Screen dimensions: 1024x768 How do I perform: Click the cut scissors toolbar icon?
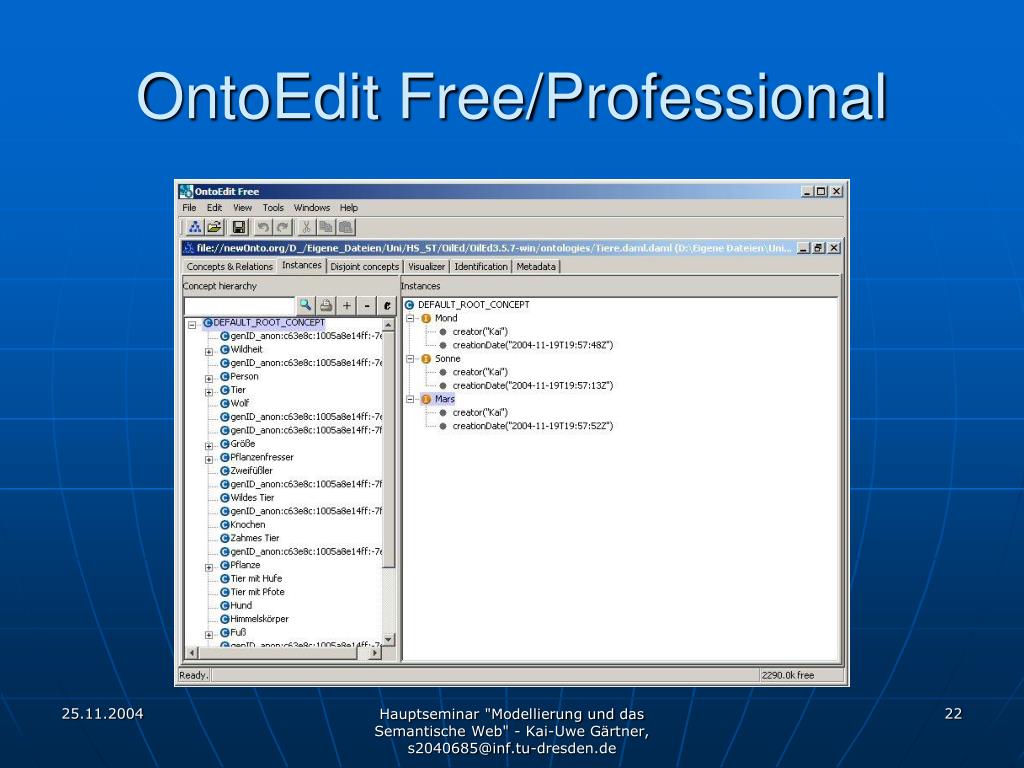[x=306, y=227]
